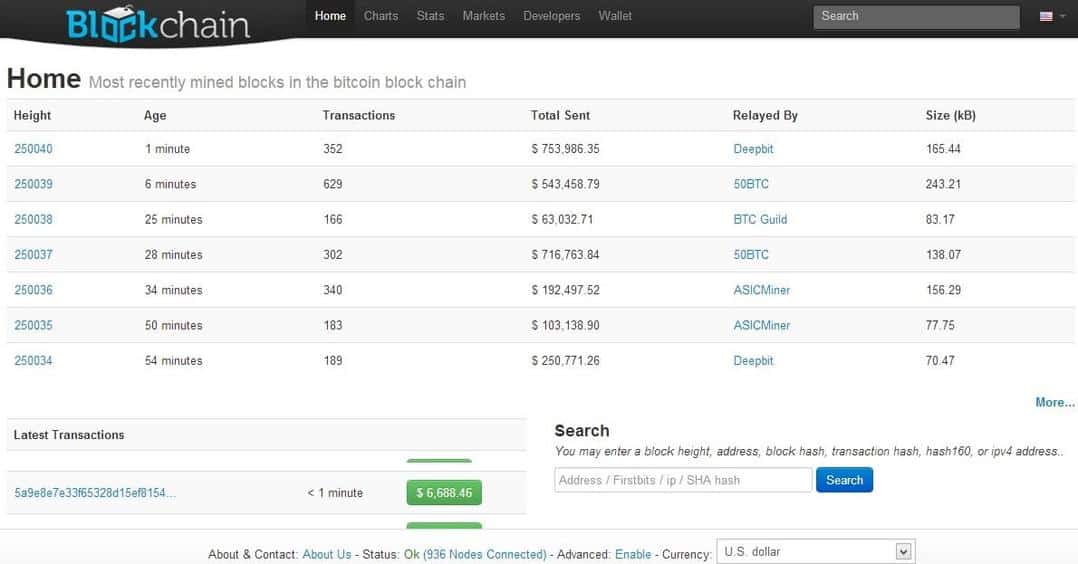
Task: Open the BTC Guild relay link
Action: click(x=760, y=220)
